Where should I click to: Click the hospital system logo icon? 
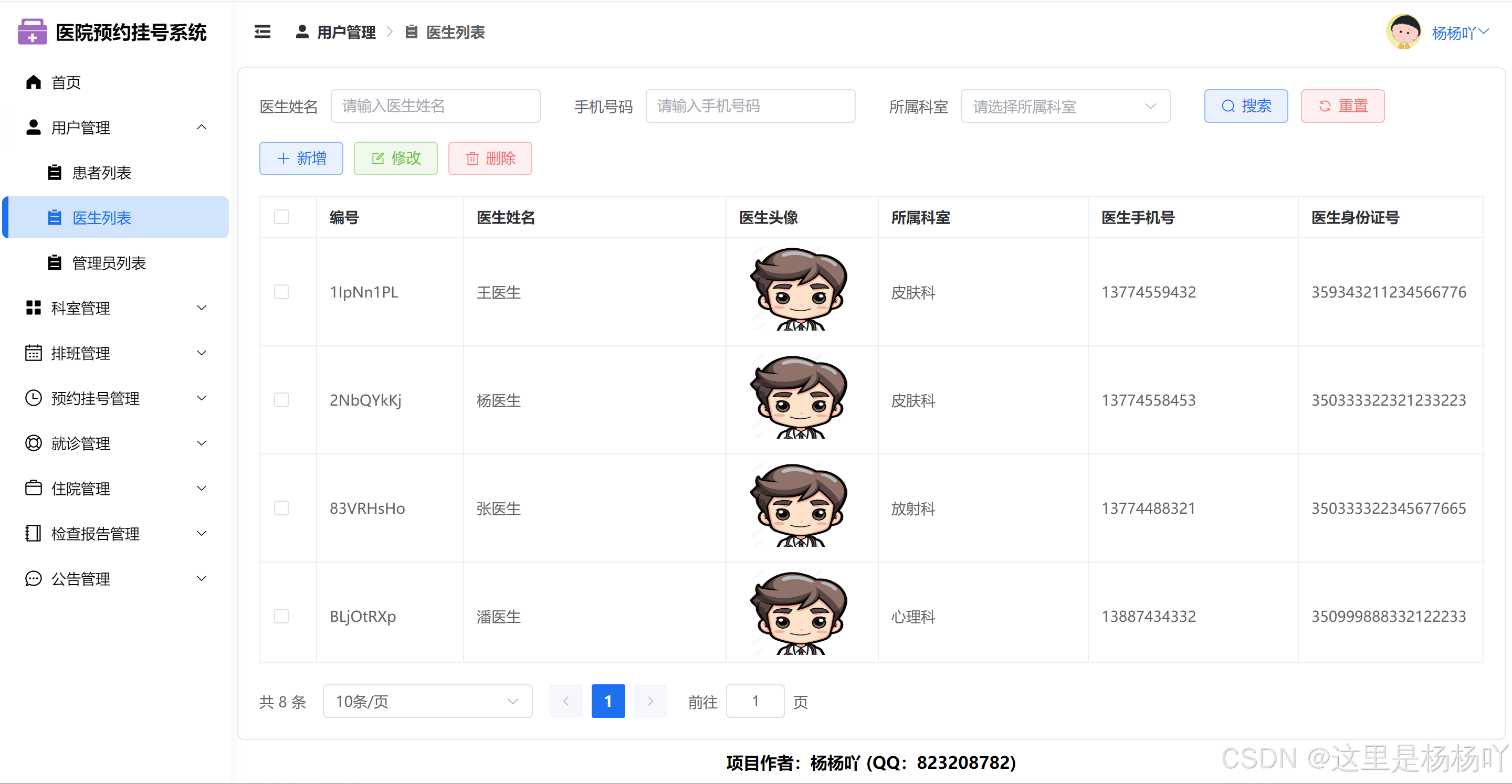[32, 31]
